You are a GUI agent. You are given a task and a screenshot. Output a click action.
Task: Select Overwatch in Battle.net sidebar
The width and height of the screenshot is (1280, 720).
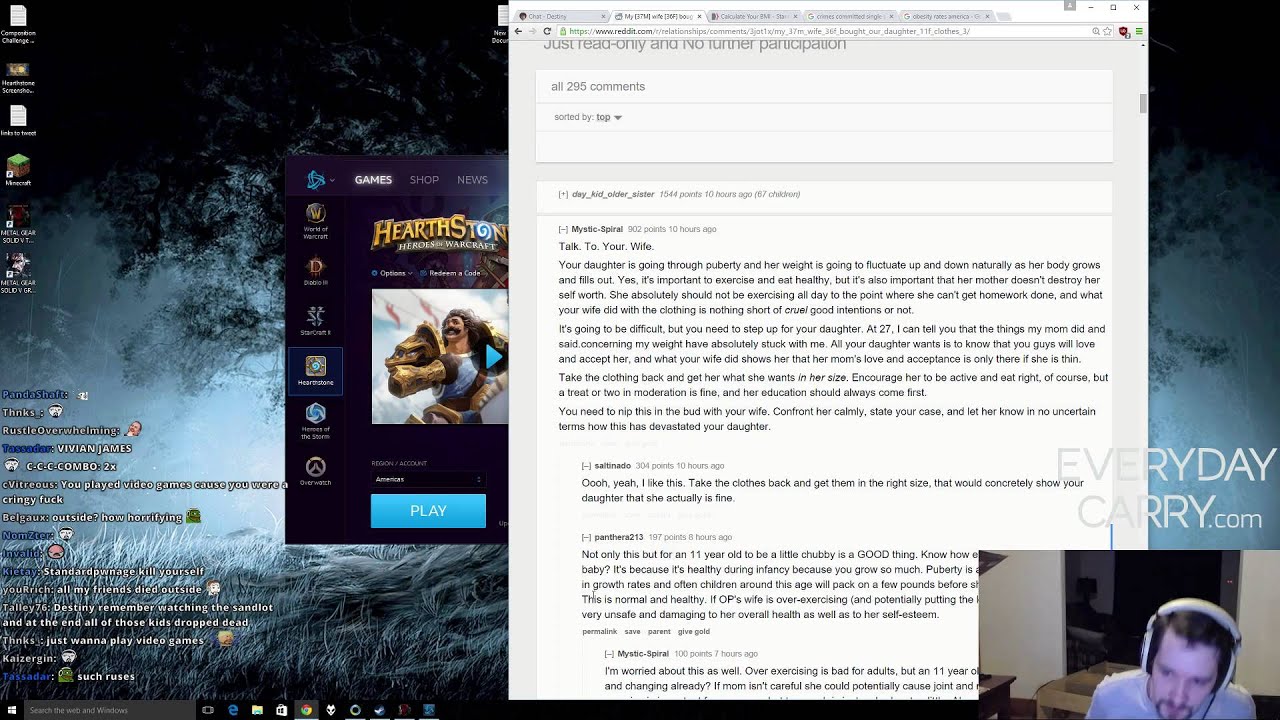click(x=315, y=472)
